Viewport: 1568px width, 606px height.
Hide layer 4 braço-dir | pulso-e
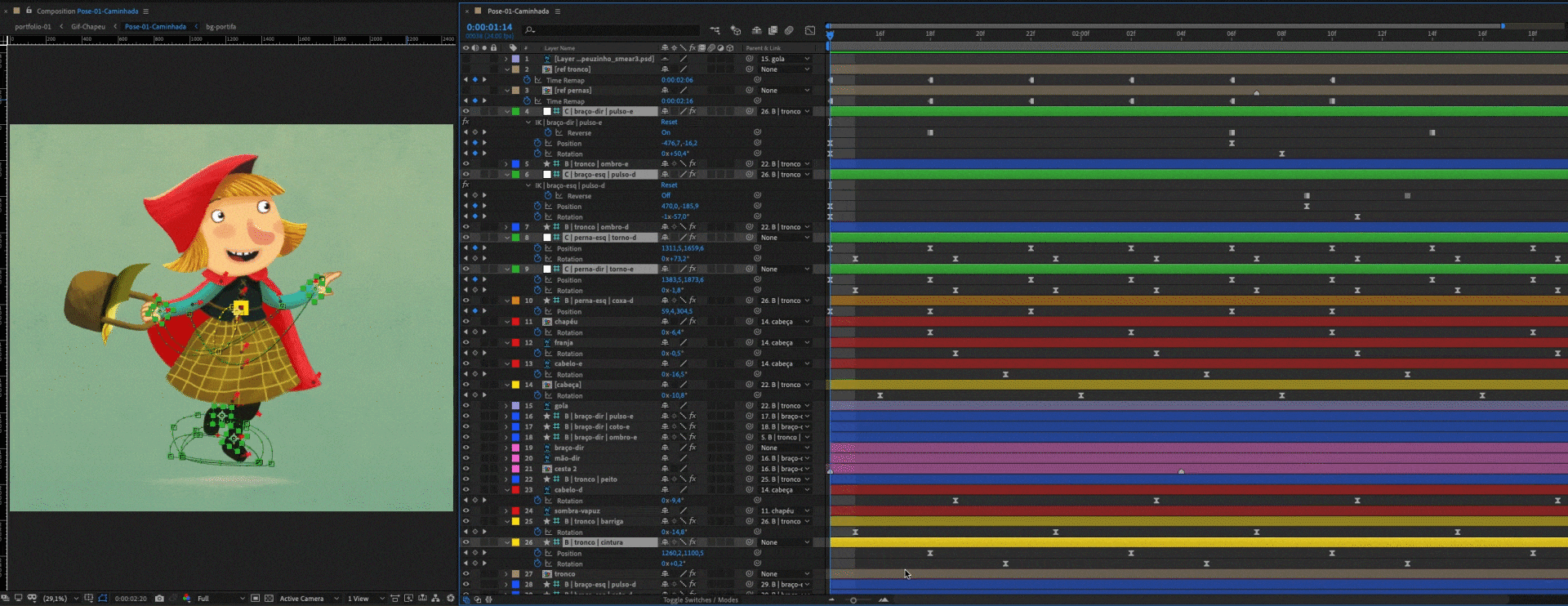tap(465, 111)
